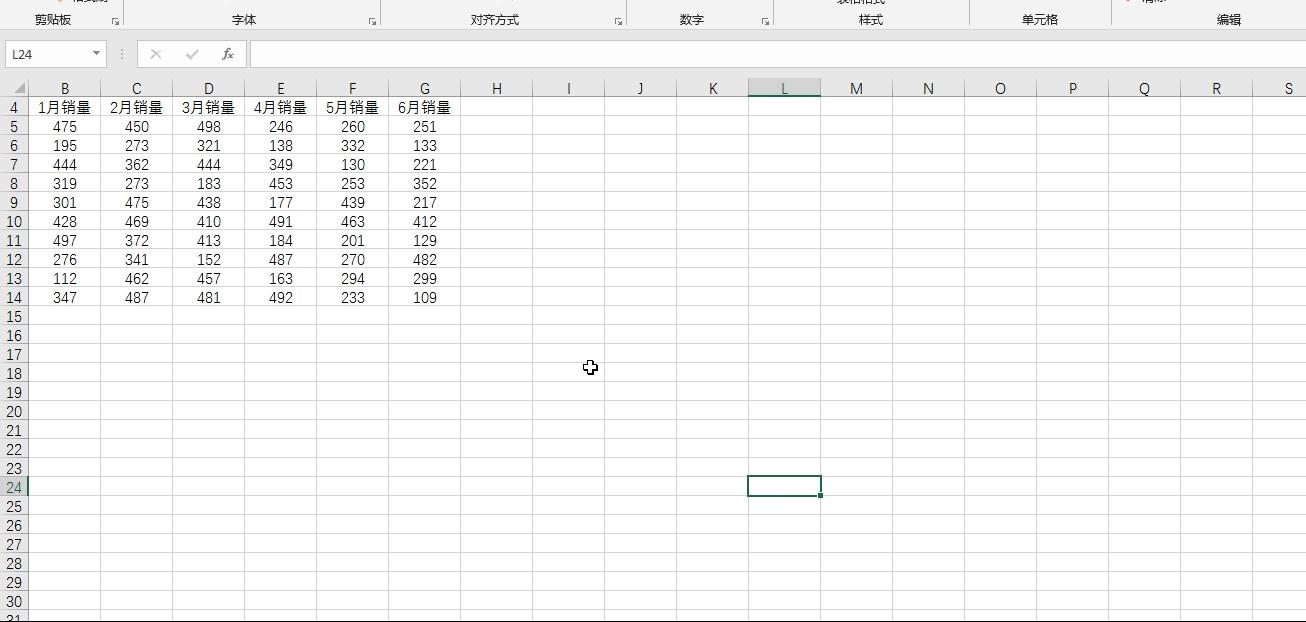Select the cell containing 475 in column B
1306x622 pixels.
tap(65, 127)
